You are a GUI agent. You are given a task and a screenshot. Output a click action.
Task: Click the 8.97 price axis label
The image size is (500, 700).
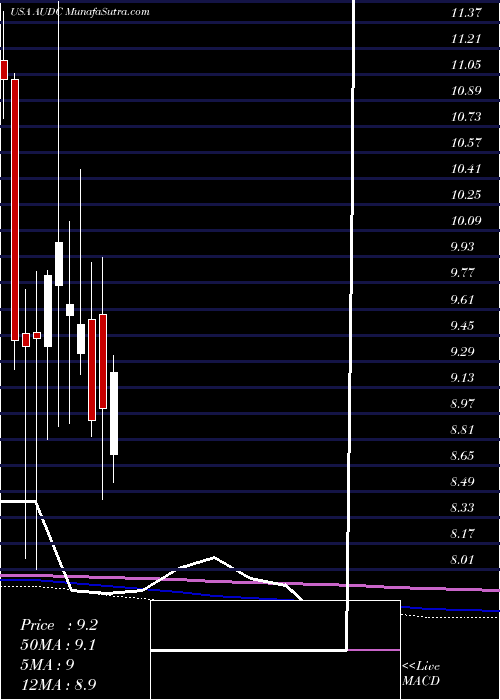click(462, 404)
